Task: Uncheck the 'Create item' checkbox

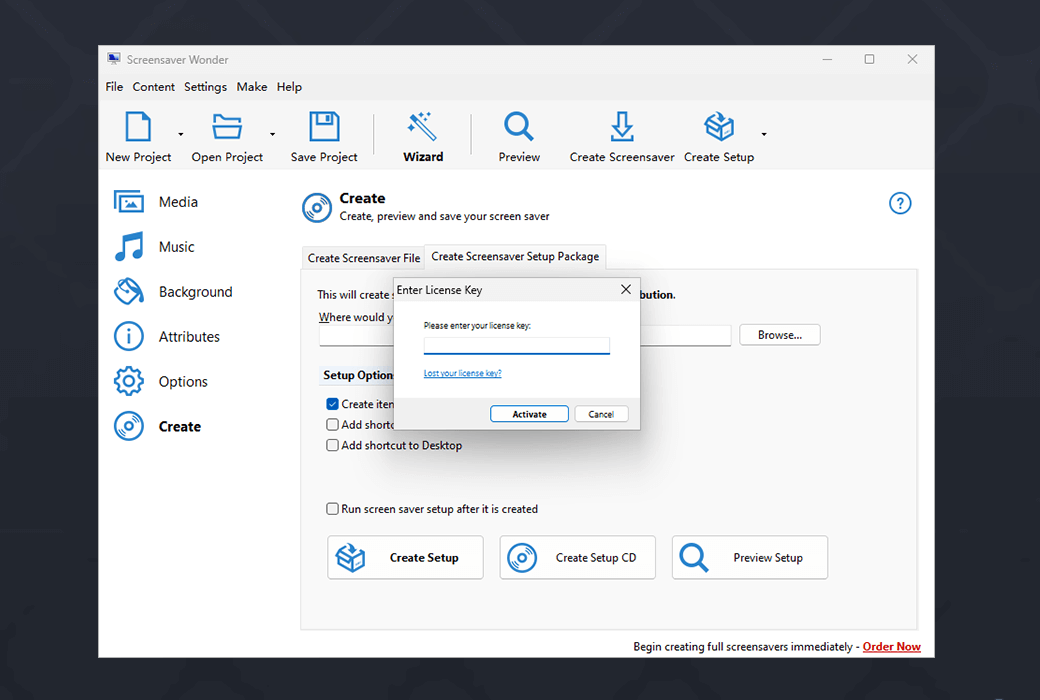Action: click(332, 404)
